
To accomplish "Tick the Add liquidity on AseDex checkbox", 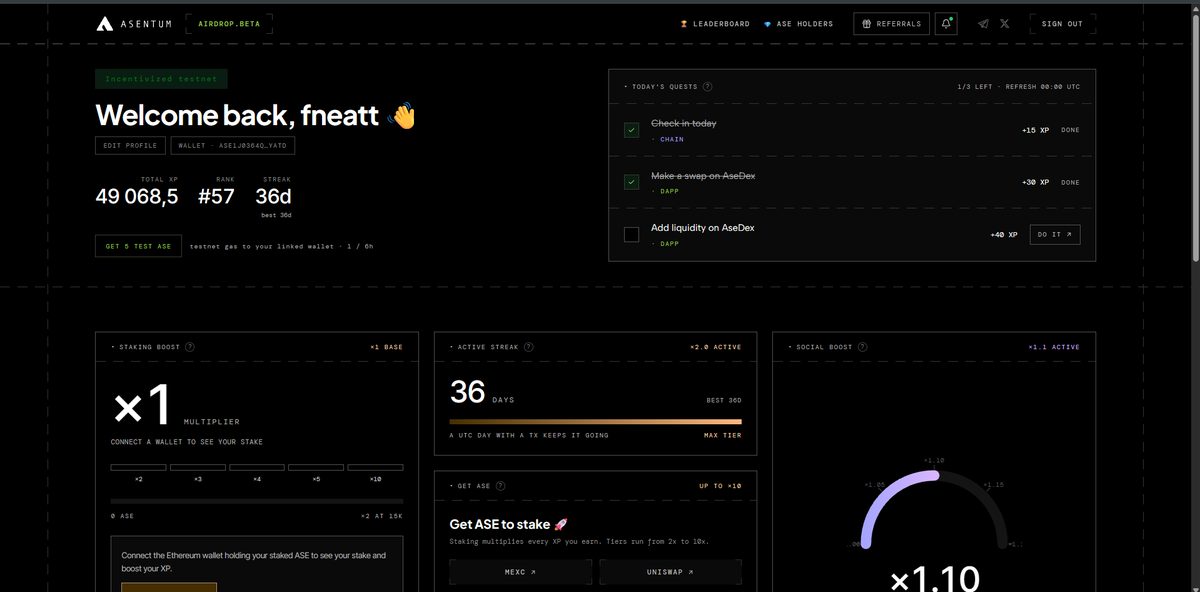I will 631,235.
